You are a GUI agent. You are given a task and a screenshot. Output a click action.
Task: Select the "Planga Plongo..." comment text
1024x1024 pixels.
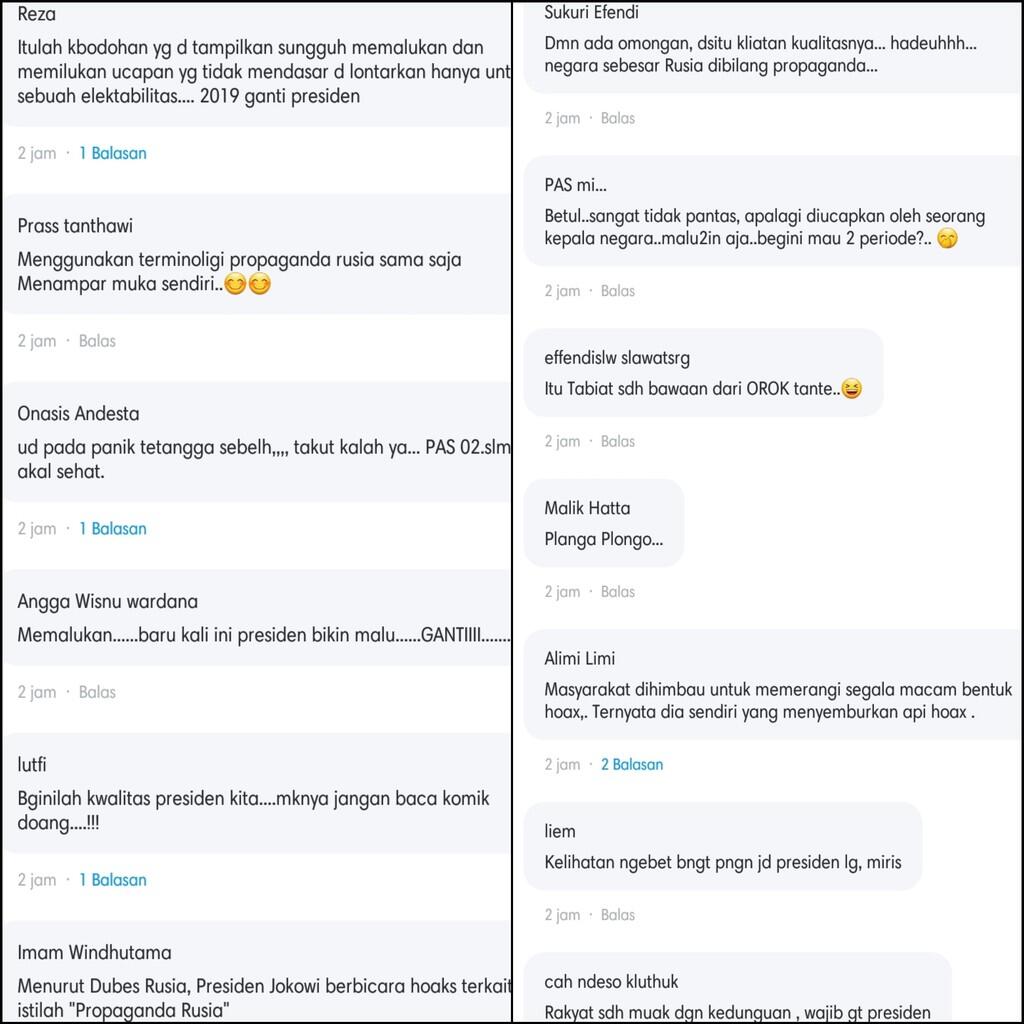click(603, 539)
